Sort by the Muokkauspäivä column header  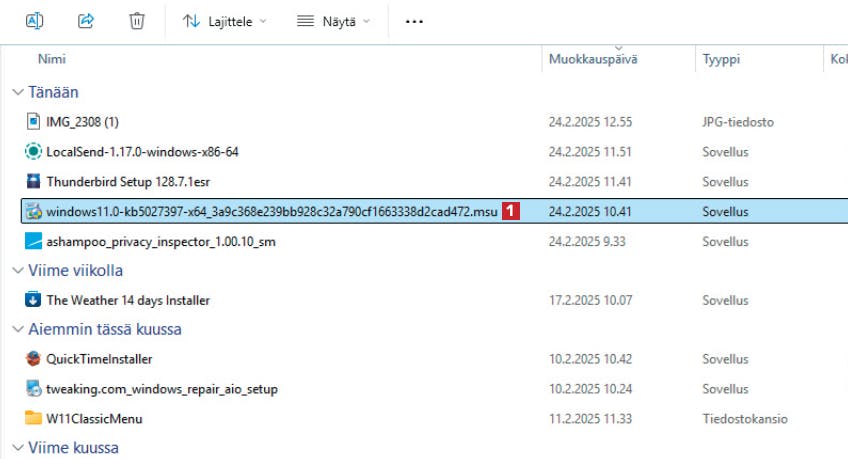pos(593,59)
